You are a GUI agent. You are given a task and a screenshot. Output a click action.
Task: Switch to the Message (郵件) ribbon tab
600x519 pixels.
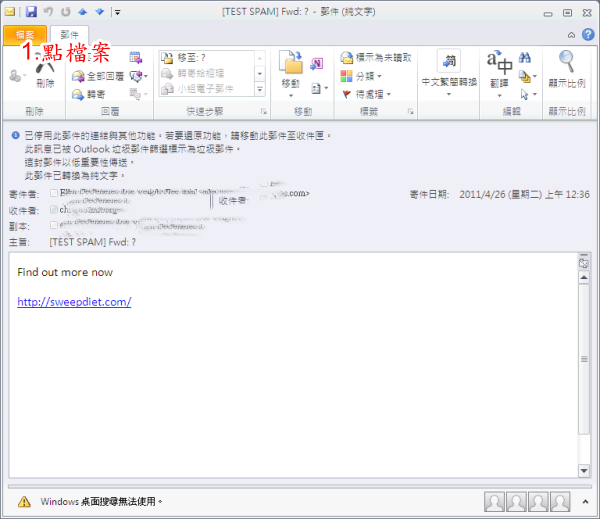68,35
